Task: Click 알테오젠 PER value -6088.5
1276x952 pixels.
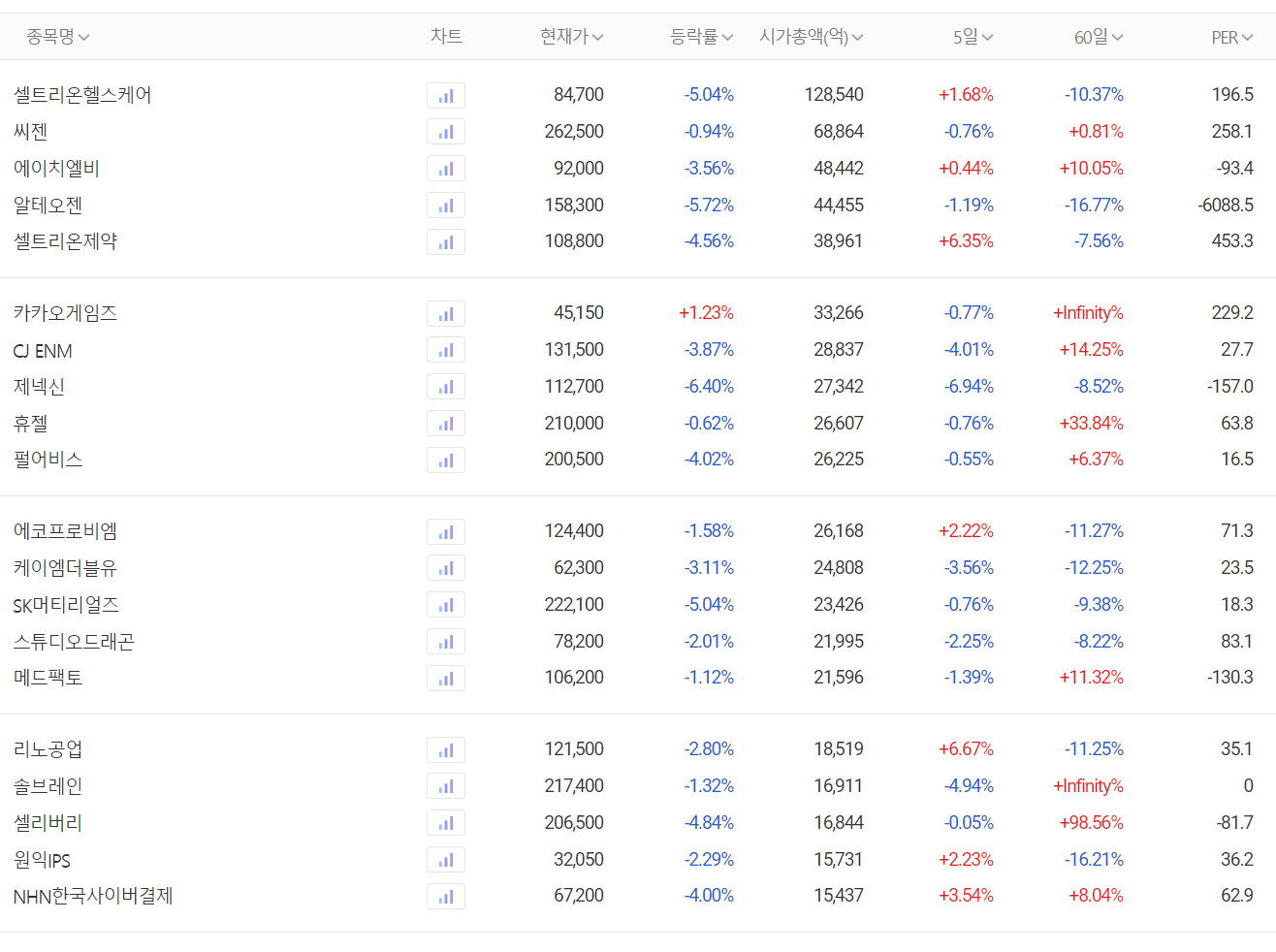Action: (1226, 206)
